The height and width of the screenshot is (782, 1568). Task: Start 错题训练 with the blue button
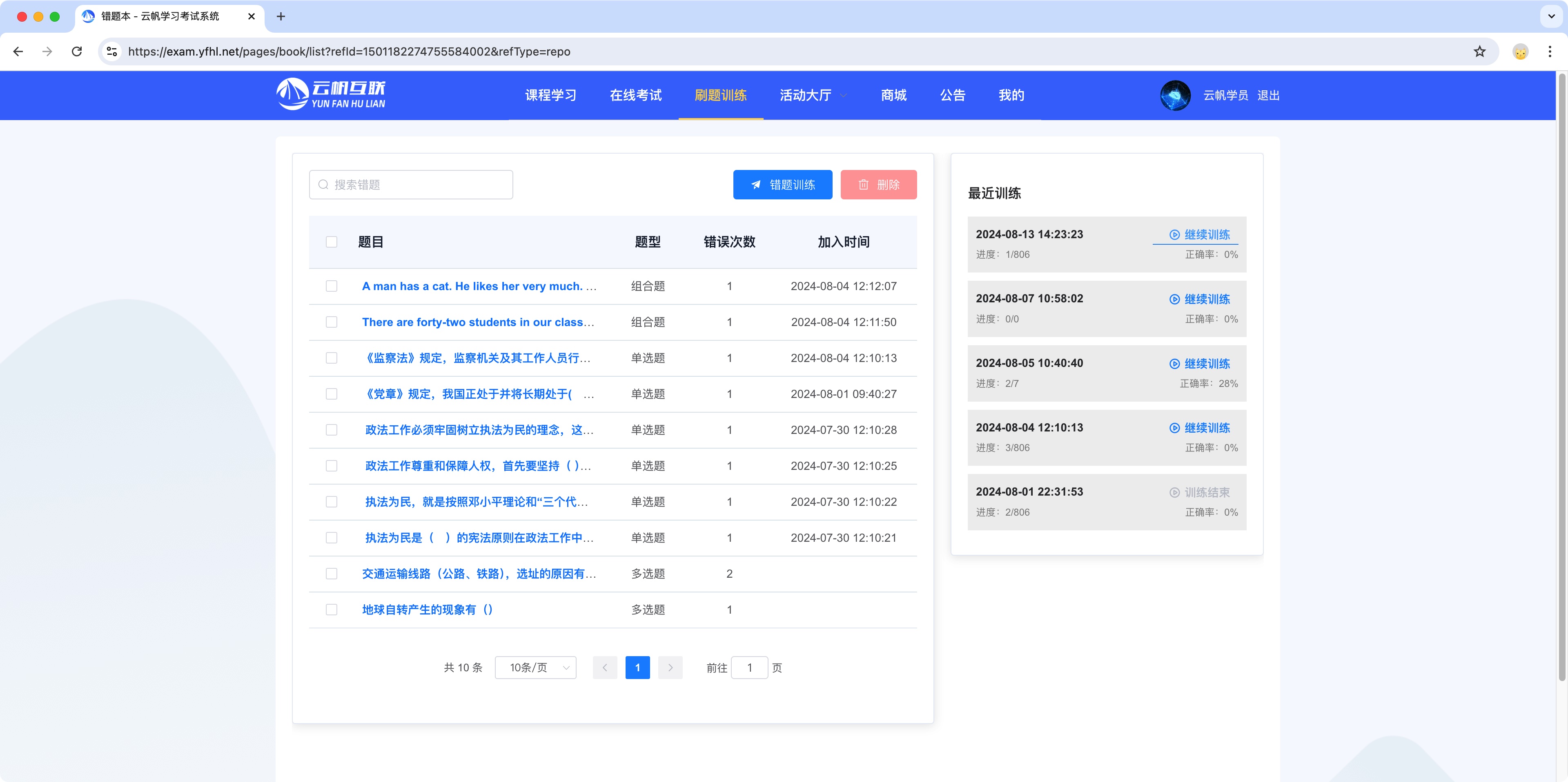(x=783, y=185)
